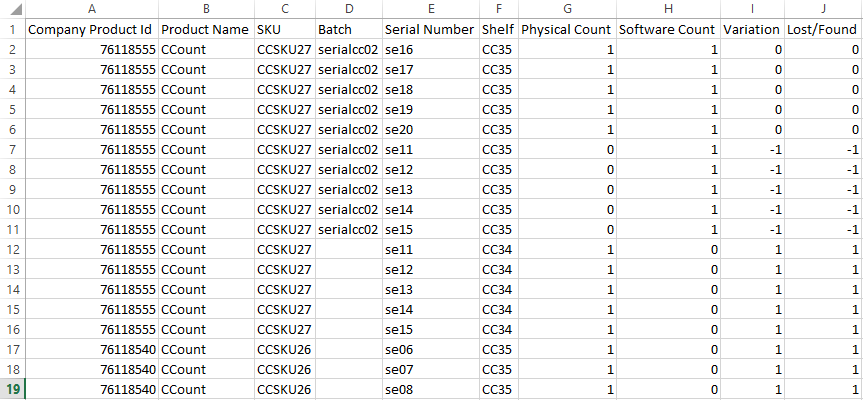863x400 pixels.
Task: Select column J header
Action: tap(823, 9)
